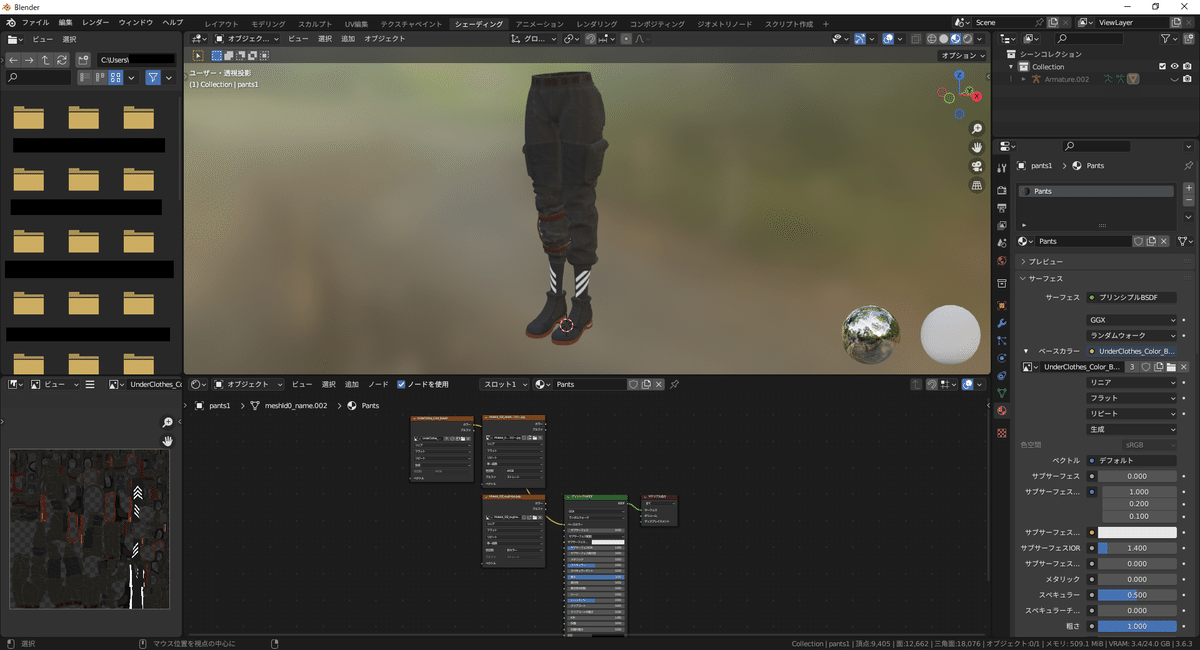The image size is (1200, 650).
Task: Open the Tool properties tab icon
Action: (1001, 166)
